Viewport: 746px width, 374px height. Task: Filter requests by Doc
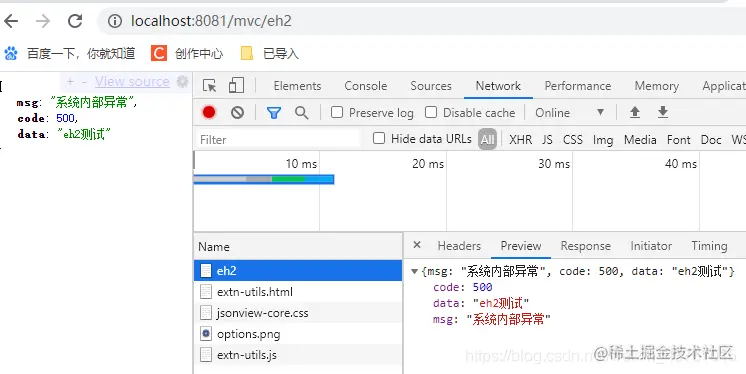coord(711,139)
